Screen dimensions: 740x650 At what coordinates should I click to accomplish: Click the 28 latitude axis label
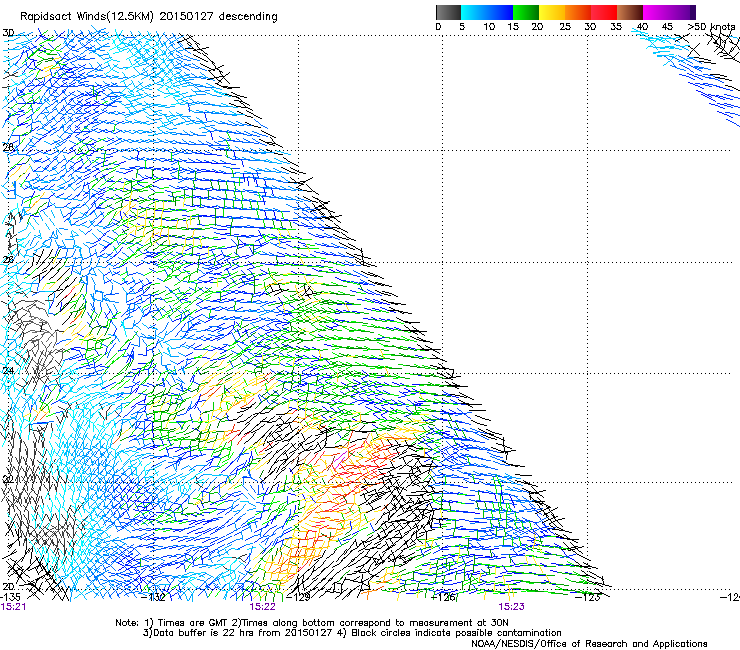tap(8, 147)
